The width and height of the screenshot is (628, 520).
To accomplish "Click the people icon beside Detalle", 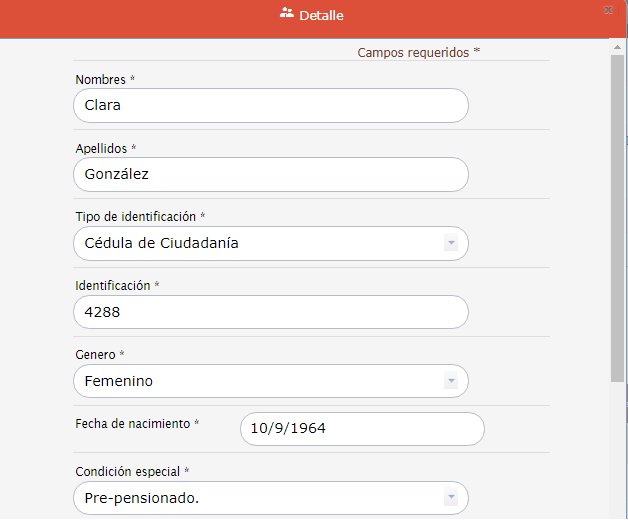I will point(287,14).
